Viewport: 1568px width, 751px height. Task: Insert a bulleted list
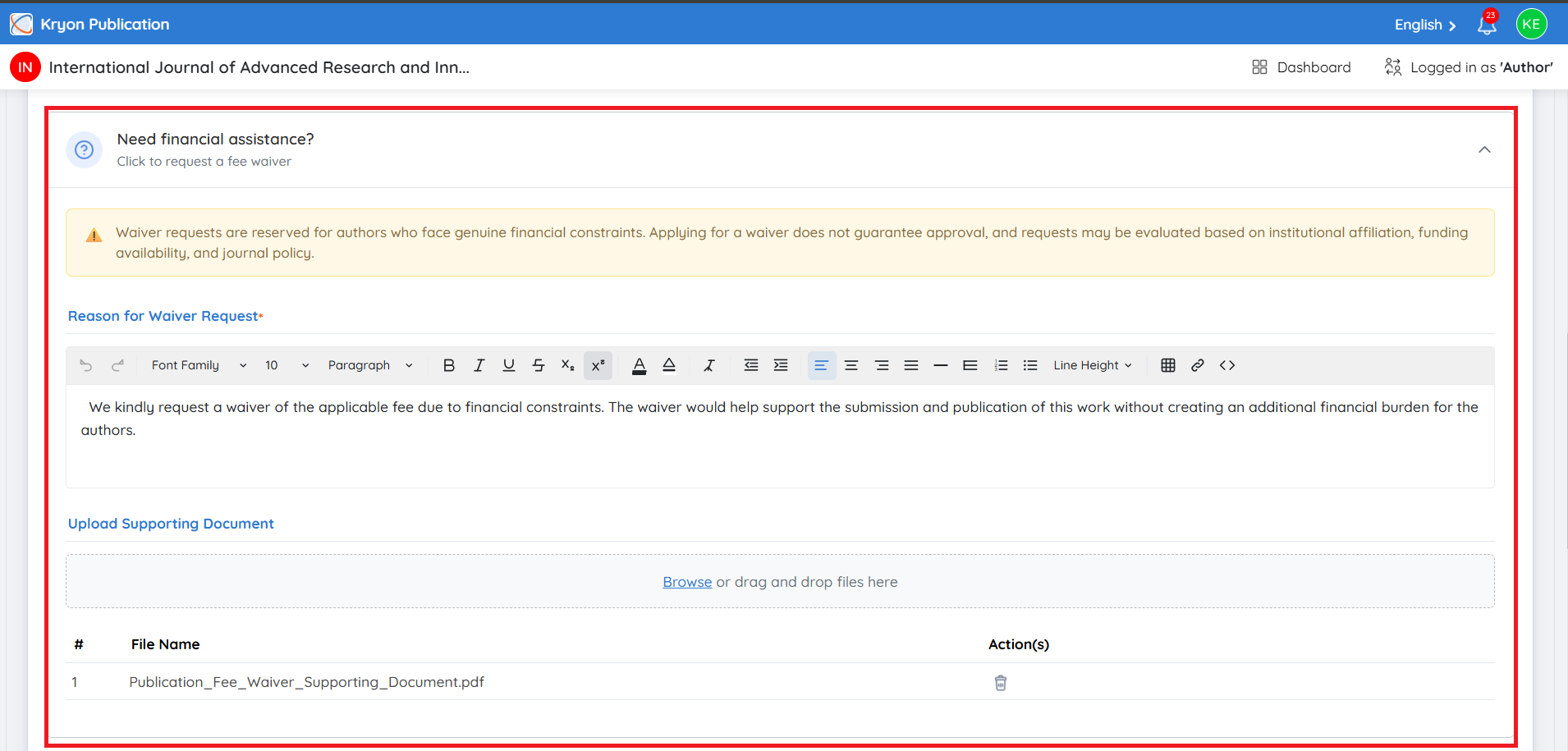tap(1030, 365)
